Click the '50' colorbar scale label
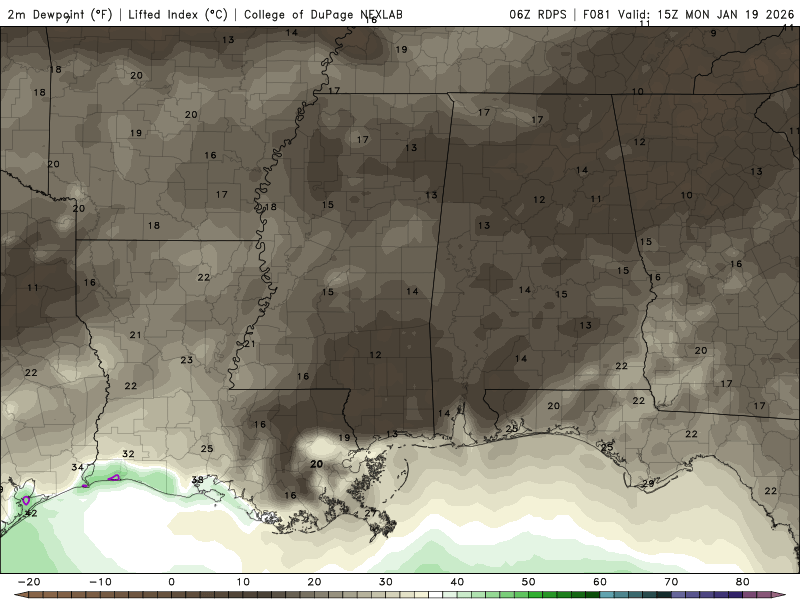Viewport: 800px width, 600px height. [529, 582]
